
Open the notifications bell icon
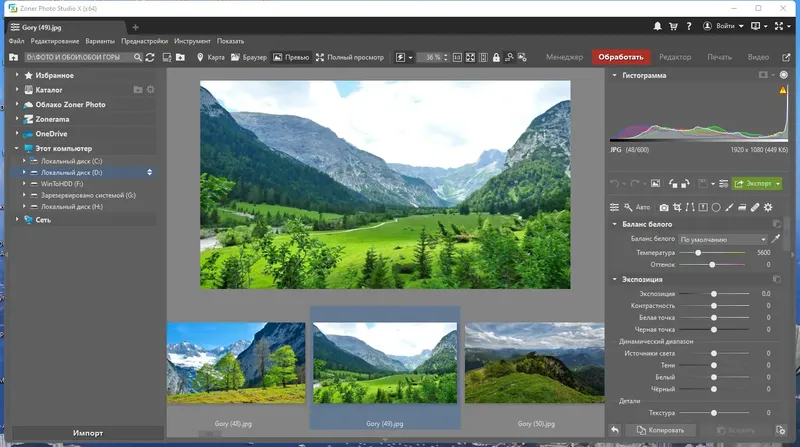657,26
